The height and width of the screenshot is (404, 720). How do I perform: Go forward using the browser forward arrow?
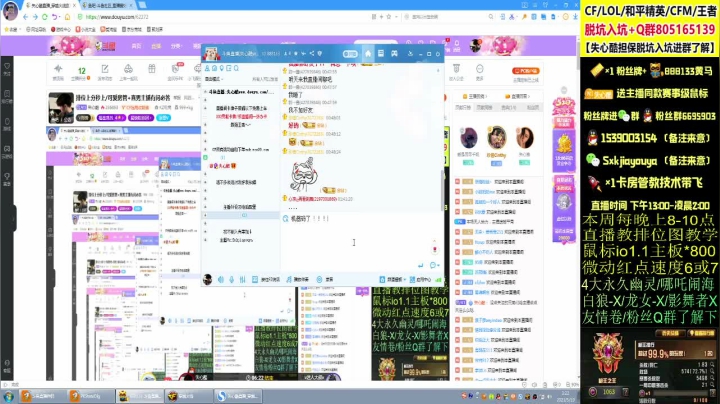point(35,17)
